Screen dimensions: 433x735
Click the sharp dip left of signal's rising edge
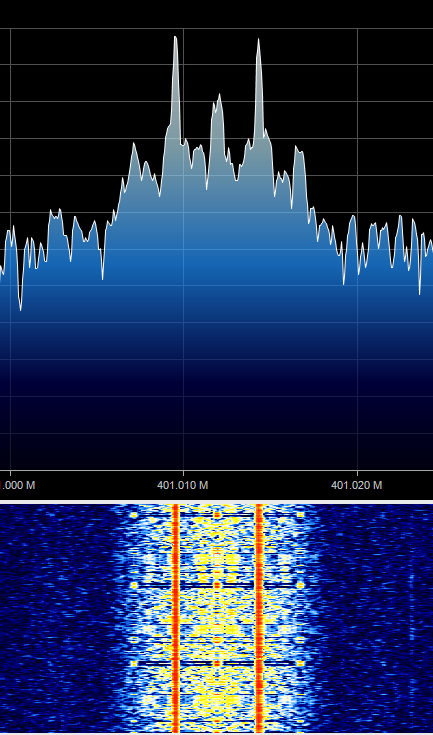(x=103, y=278)
